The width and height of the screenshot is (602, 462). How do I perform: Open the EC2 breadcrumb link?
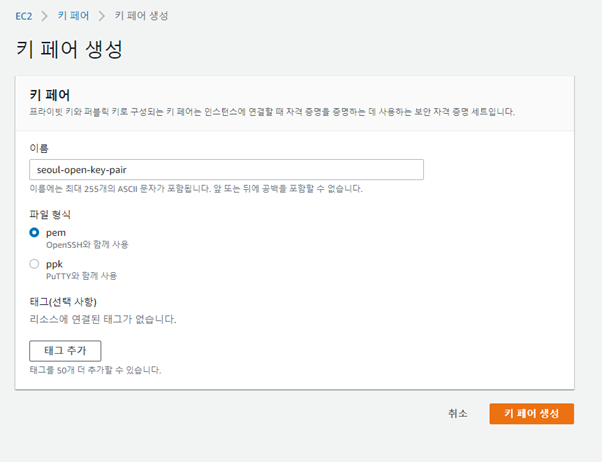point(23,16)
